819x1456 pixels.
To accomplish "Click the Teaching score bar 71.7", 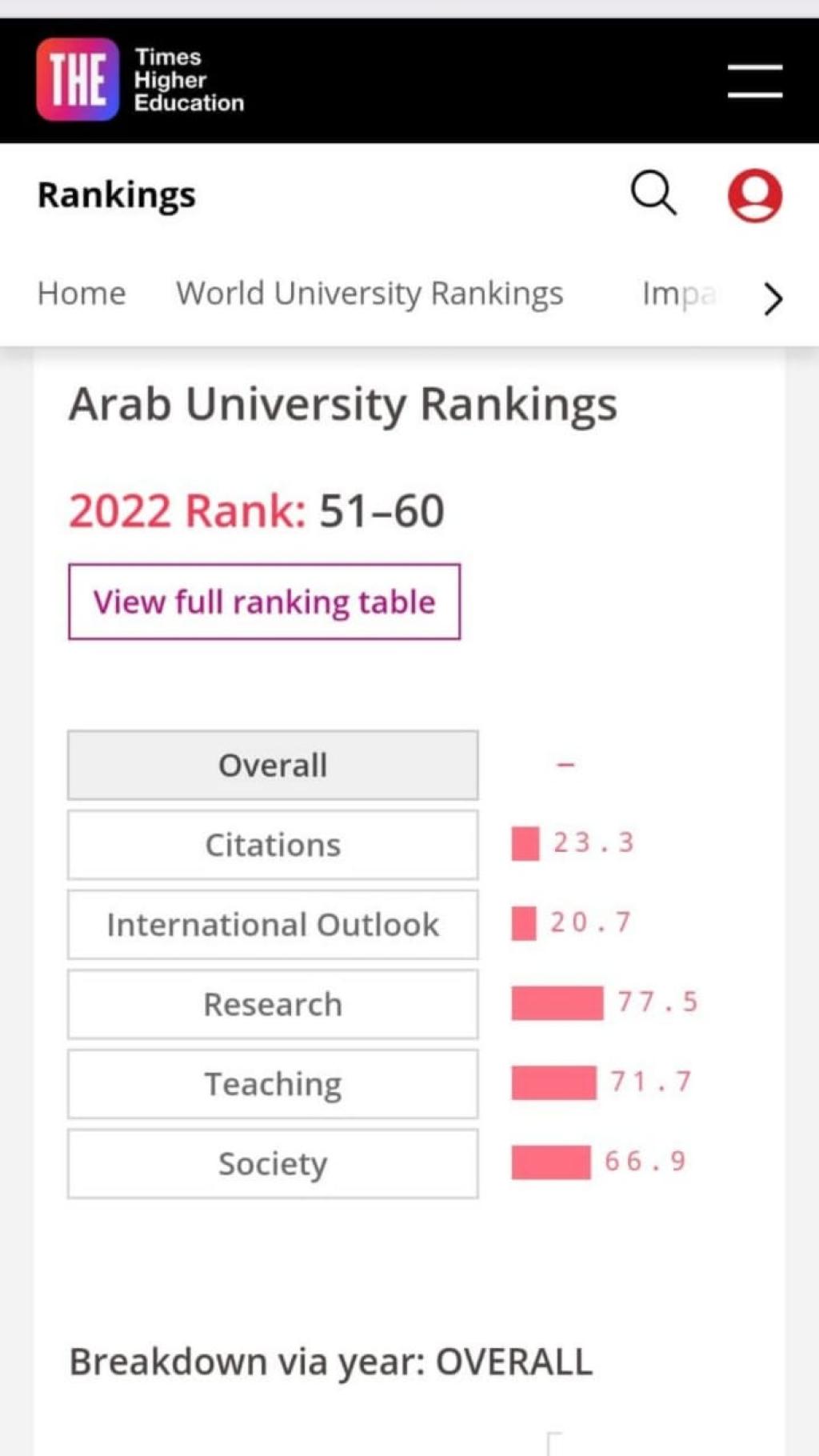I will 553,1083.
